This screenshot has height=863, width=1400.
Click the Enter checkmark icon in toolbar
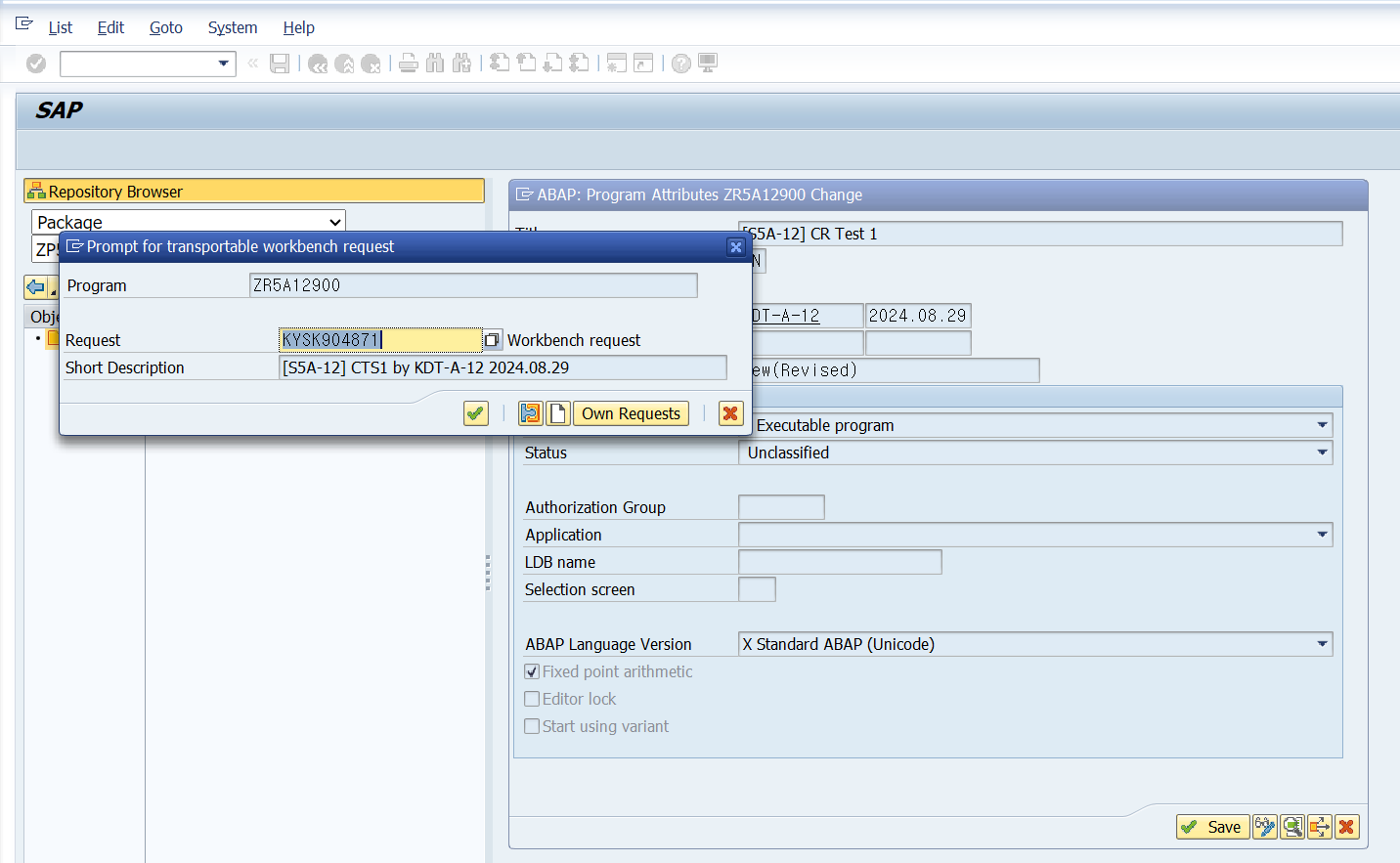click(36, 64)
